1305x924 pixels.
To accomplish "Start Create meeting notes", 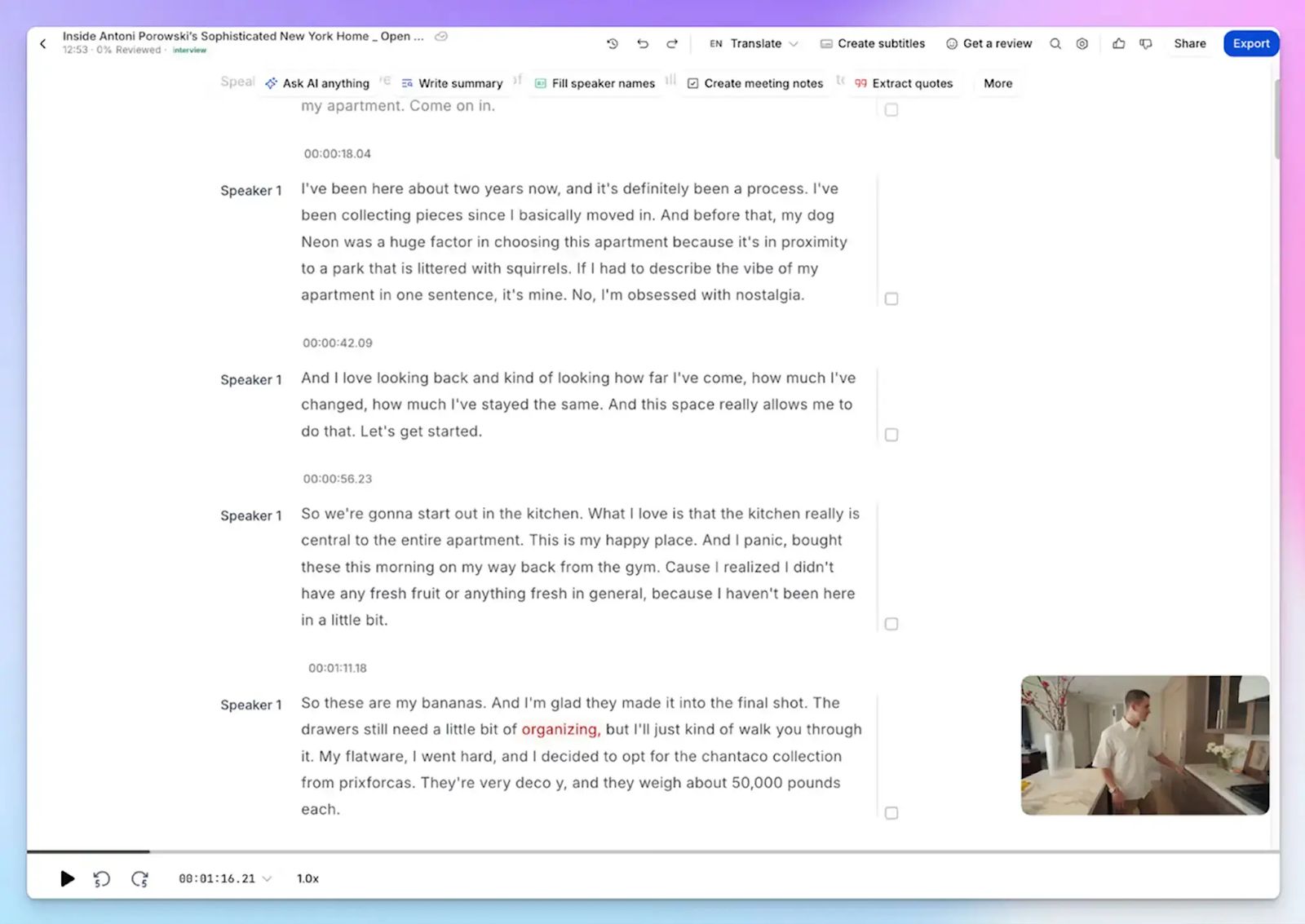I will 754,82.
